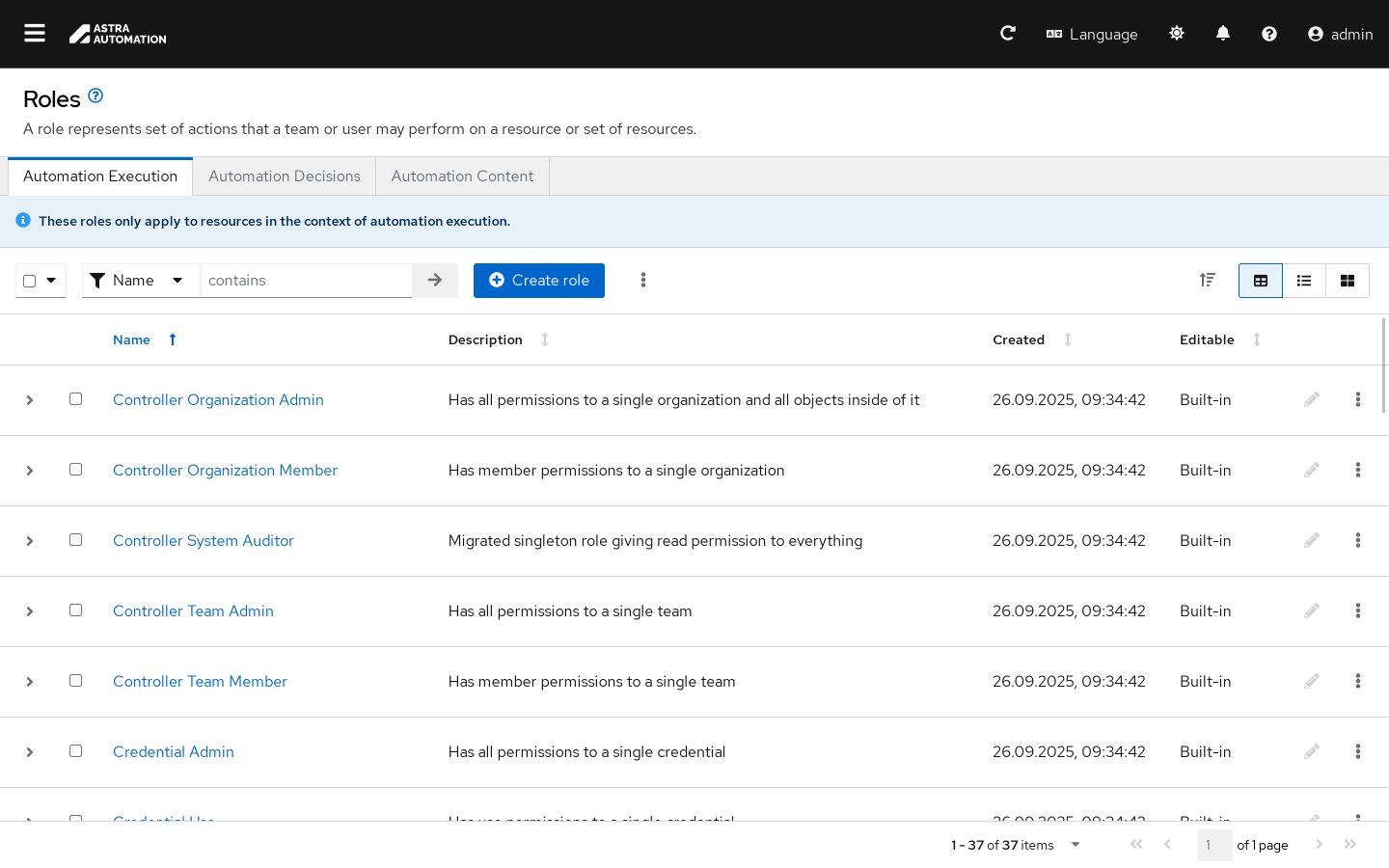Check the Controller Organization Admin checkbox

(x=75, y=399)
